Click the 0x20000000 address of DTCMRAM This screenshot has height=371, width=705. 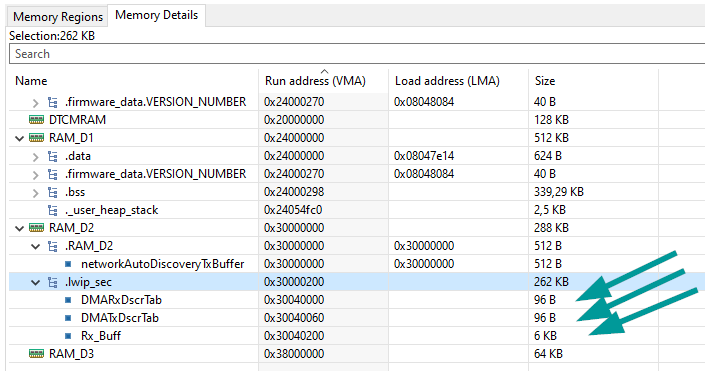(x=294, y=120)
